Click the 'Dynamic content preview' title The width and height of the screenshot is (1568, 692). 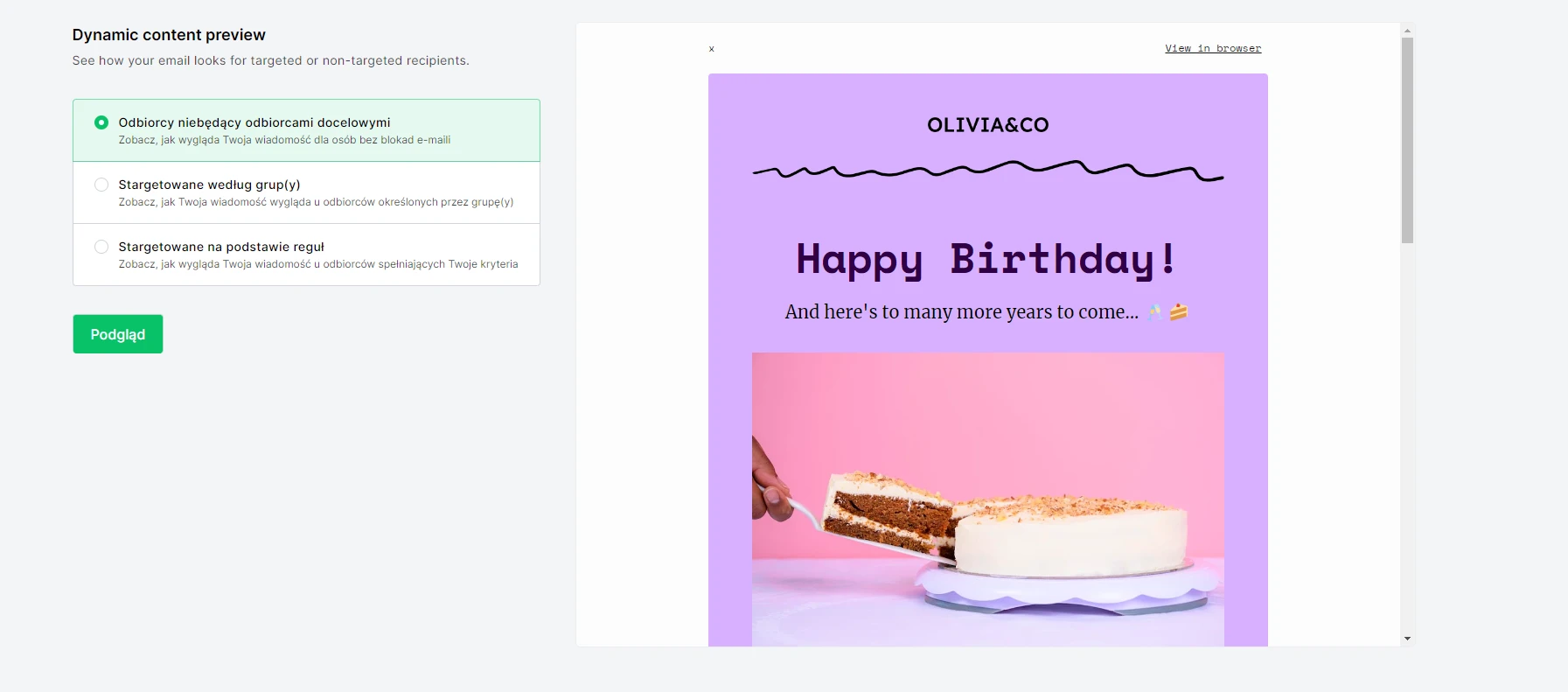tap(169, 35)
